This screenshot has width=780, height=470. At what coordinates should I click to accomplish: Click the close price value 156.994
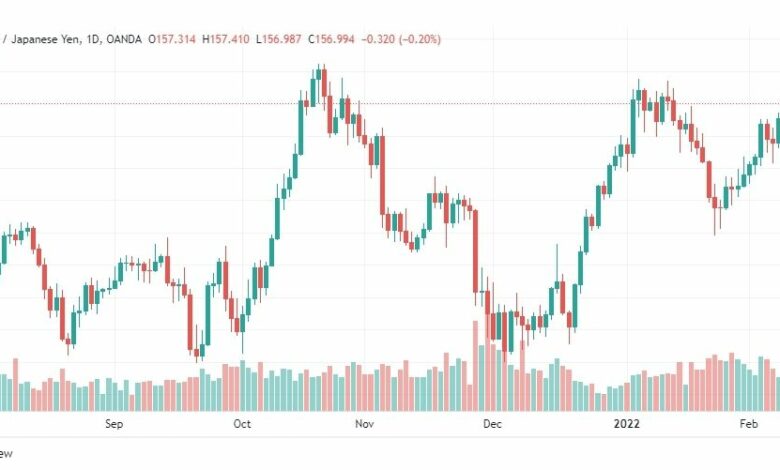331,39
